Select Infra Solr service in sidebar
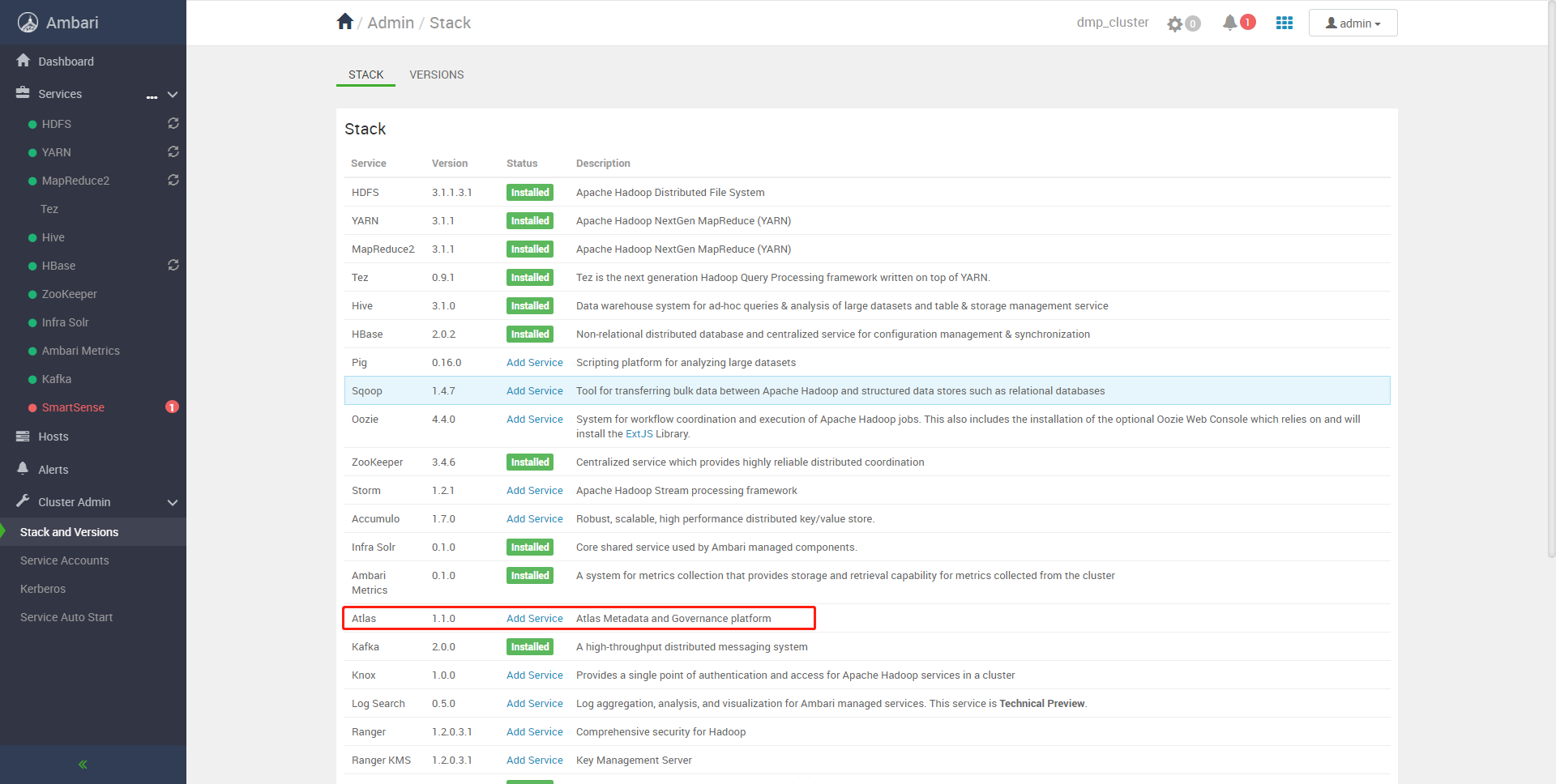 pos(66,322)
